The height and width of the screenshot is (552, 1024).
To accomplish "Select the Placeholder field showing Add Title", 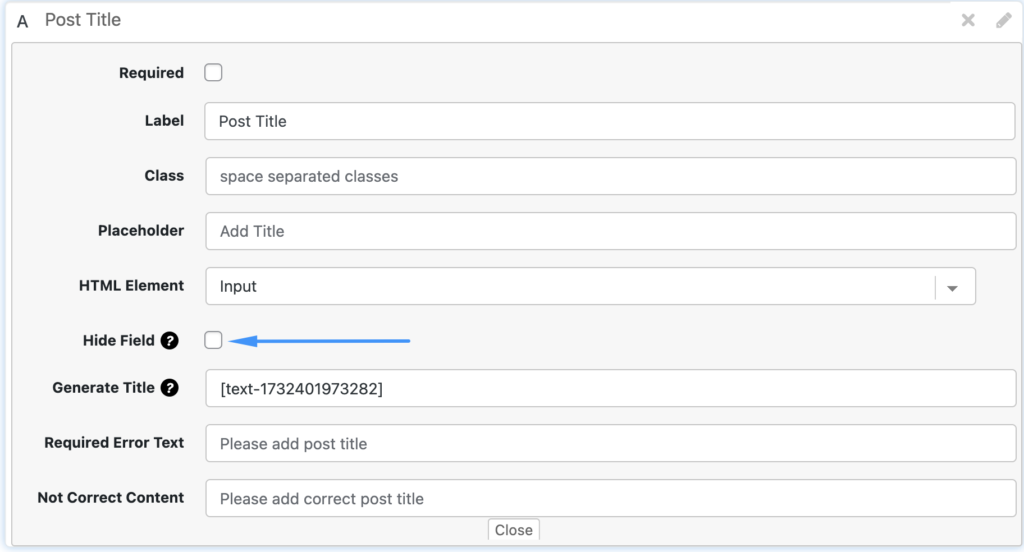I will coord(610,231).
